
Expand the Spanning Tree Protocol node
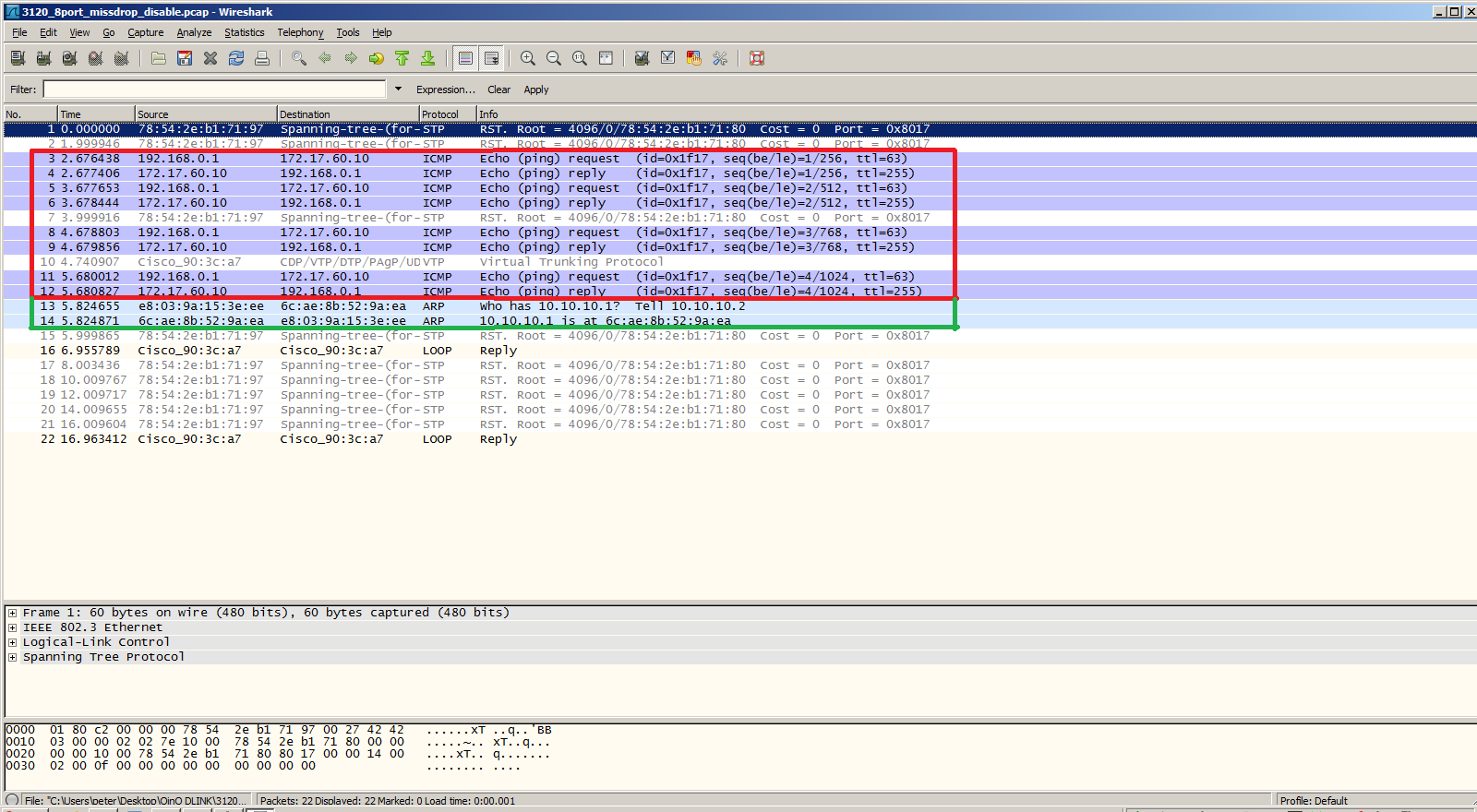coord(12,657)
